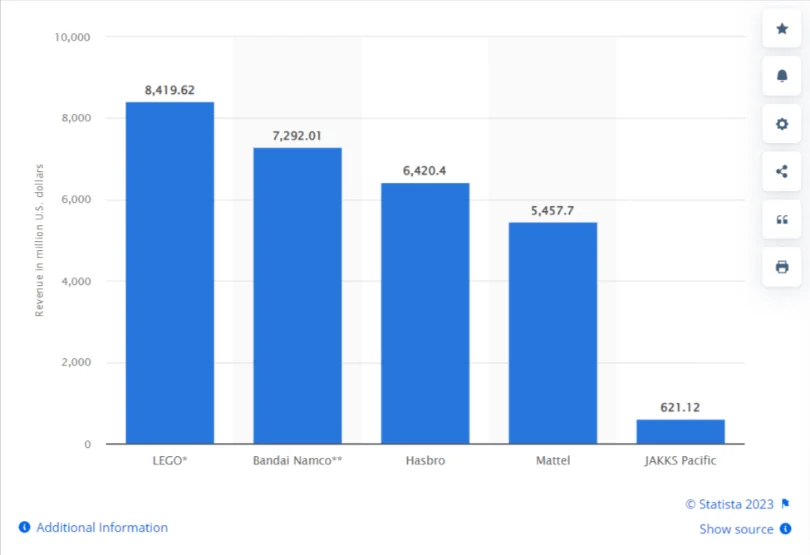Screen dimensions: 810x555
Task: Click the LEGO* axis label
Action: coord(169,460)
